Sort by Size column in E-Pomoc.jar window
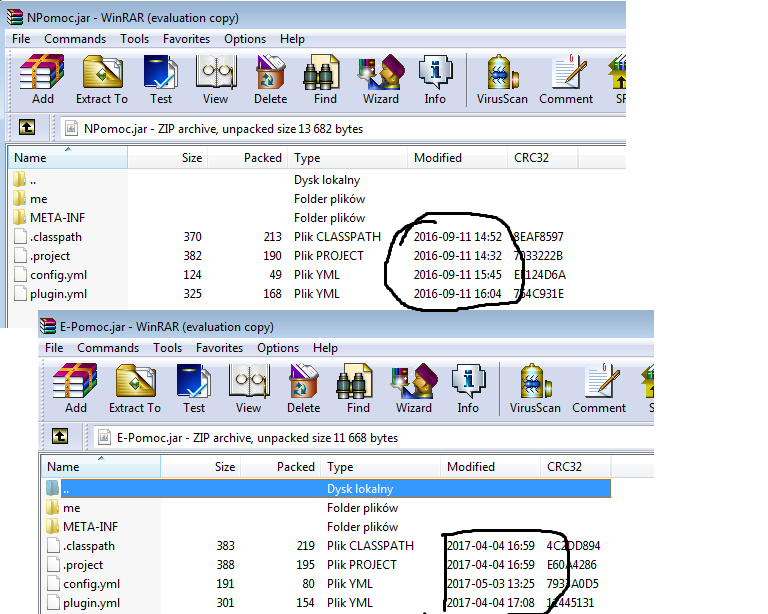 click(x=200, y=467)
